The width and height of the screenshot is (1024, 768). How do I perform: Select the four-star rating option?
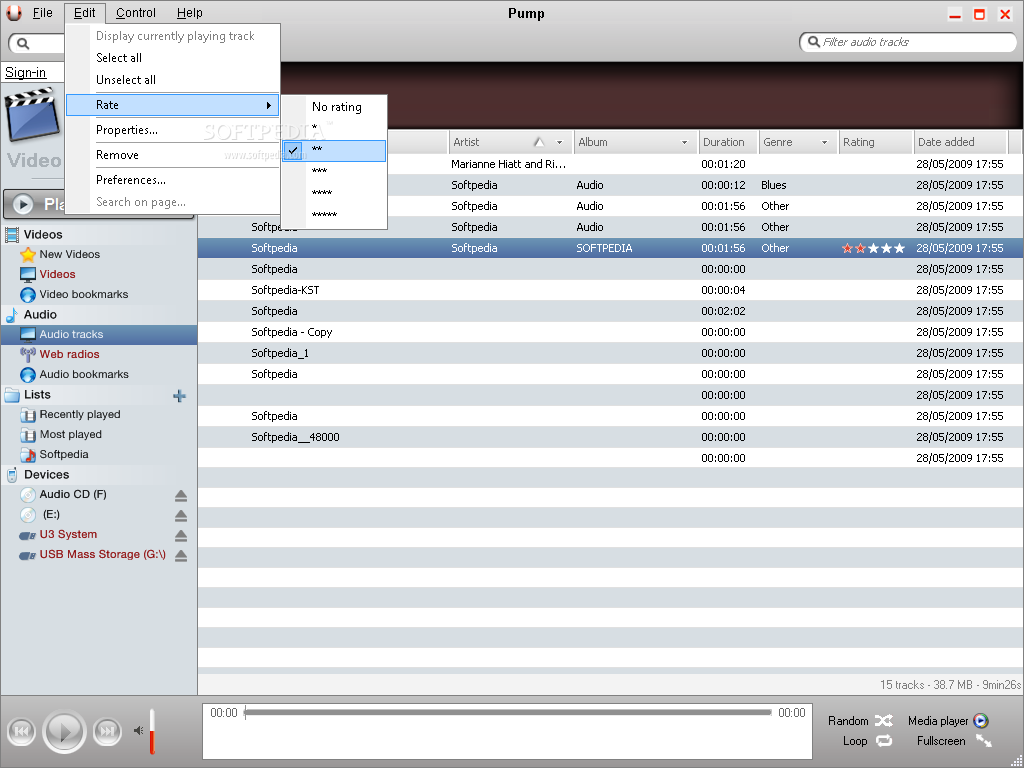[x=334, y=193]
